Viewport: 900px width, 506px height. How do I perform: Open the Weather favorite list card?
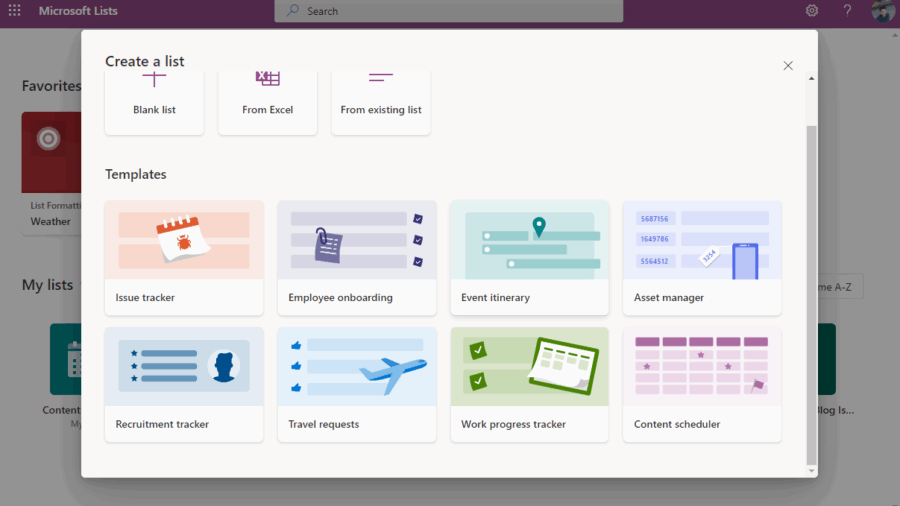[x=52, y=173]
